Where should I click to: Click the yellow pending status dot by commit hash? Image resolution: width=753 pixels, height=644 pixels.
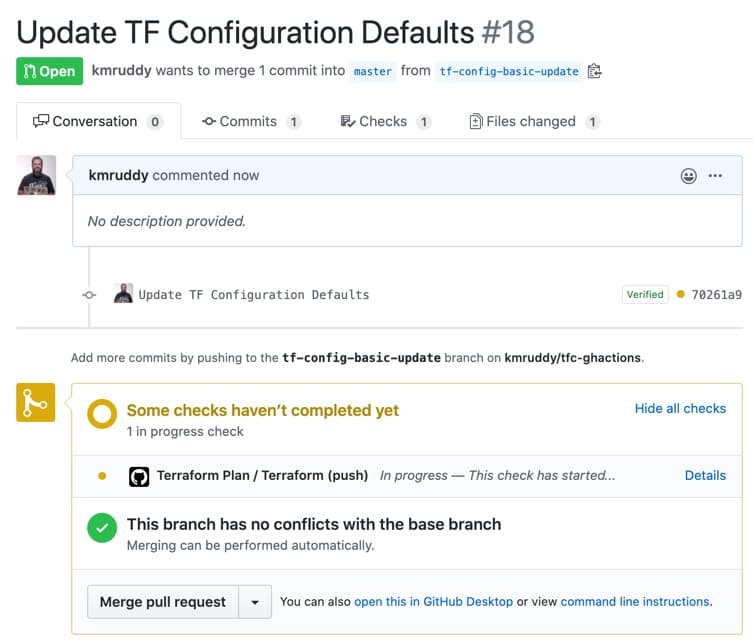pos(681,295)
